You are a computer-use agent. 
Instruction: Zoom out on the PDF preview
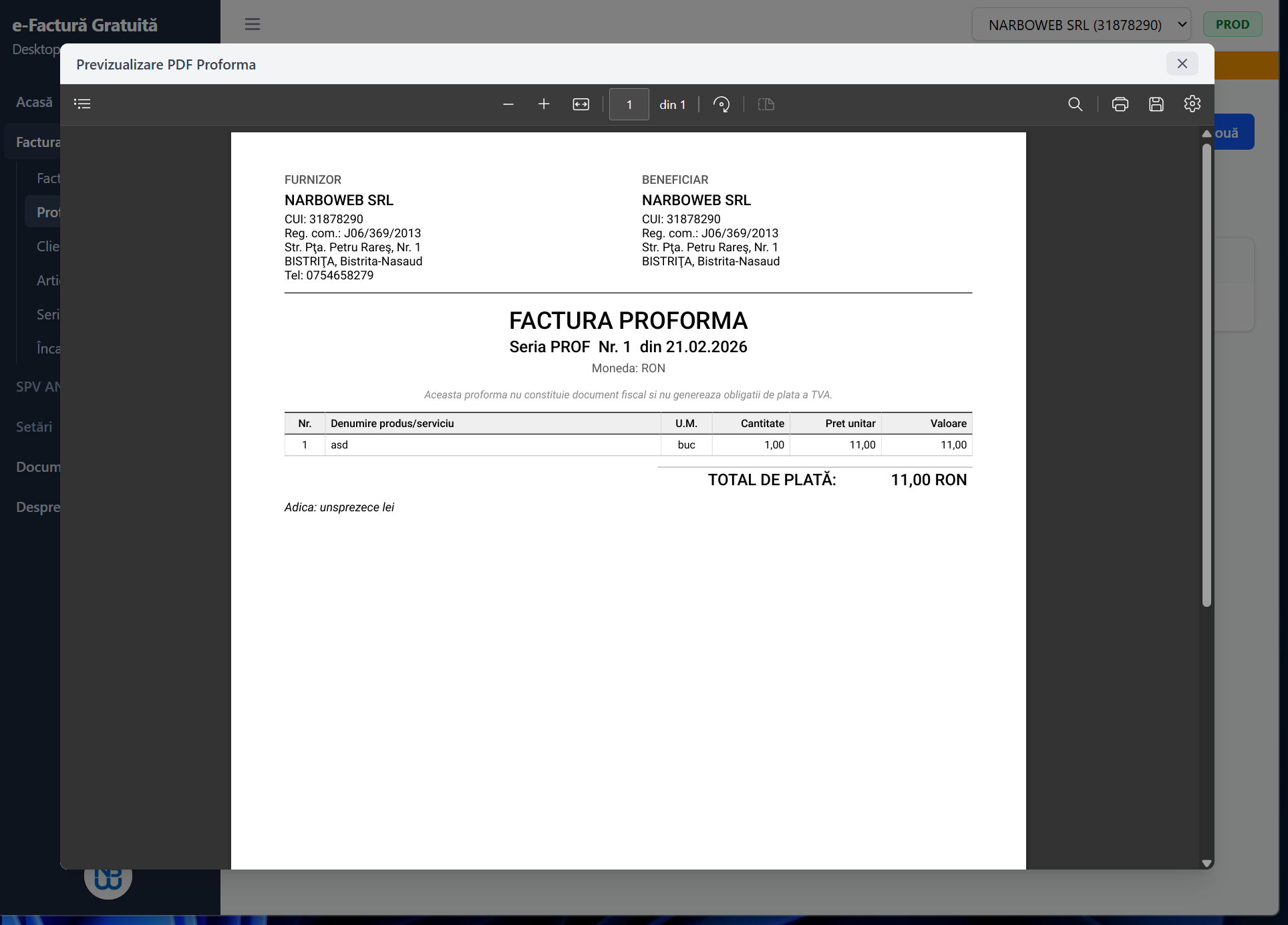[x=508, y=104]
